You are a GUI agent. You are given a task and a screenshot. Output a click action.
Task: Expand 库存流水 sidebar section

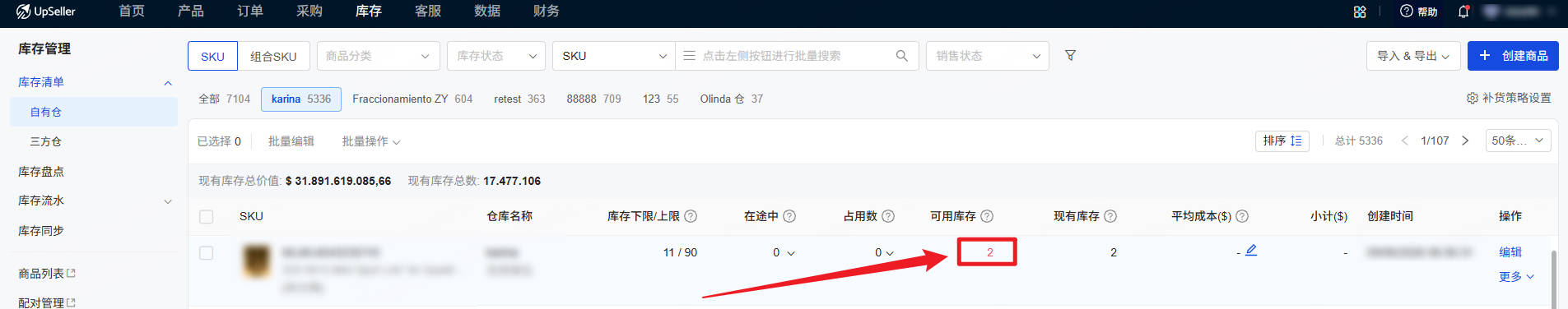tap(168, 201)
